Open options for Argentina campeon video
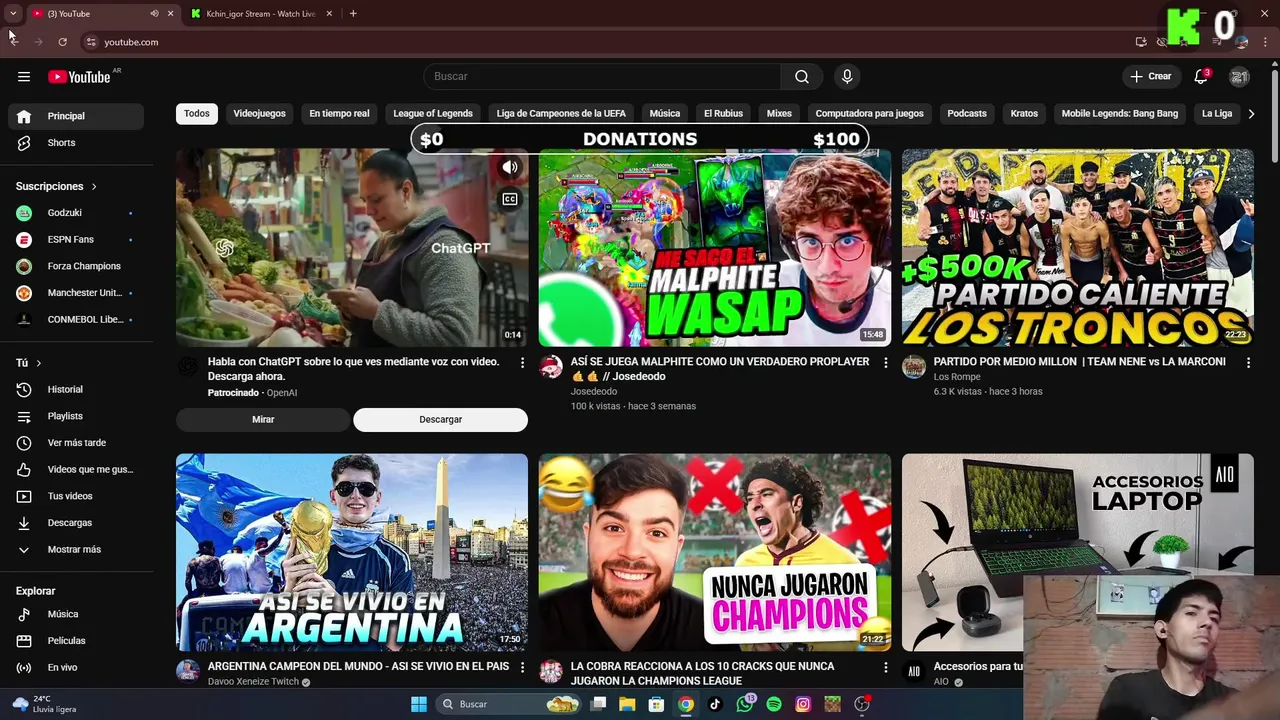1280x720 pixels. (522, 667)
